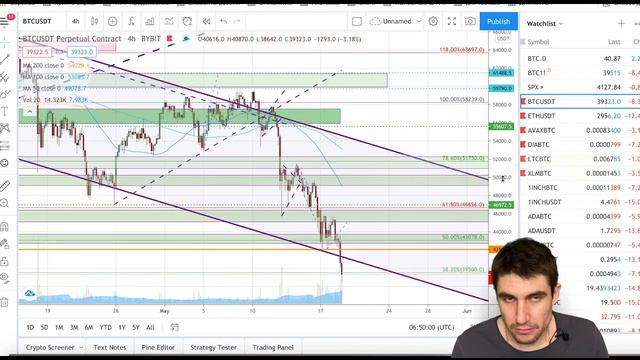This screenshot has height=360, width=640.
Task: Open the Crypto Screener tab
Action: click(x=50, y=347)
